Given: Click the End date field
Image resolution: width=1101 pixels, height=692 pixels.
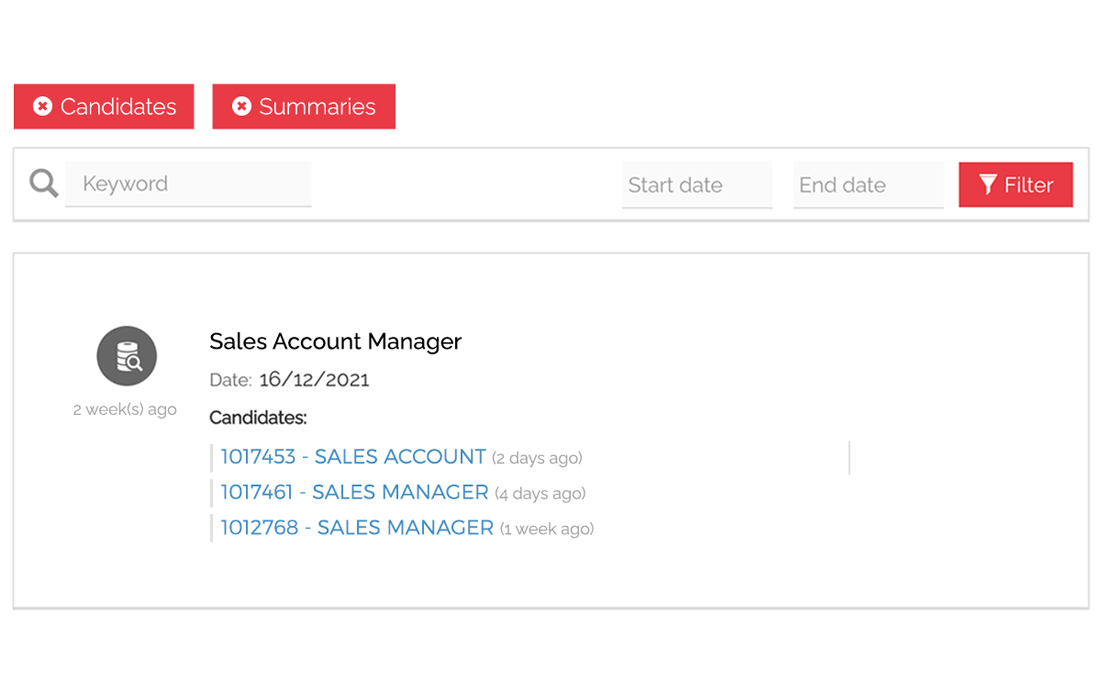Looking at the screenshot, I should [x=867, y=185].
